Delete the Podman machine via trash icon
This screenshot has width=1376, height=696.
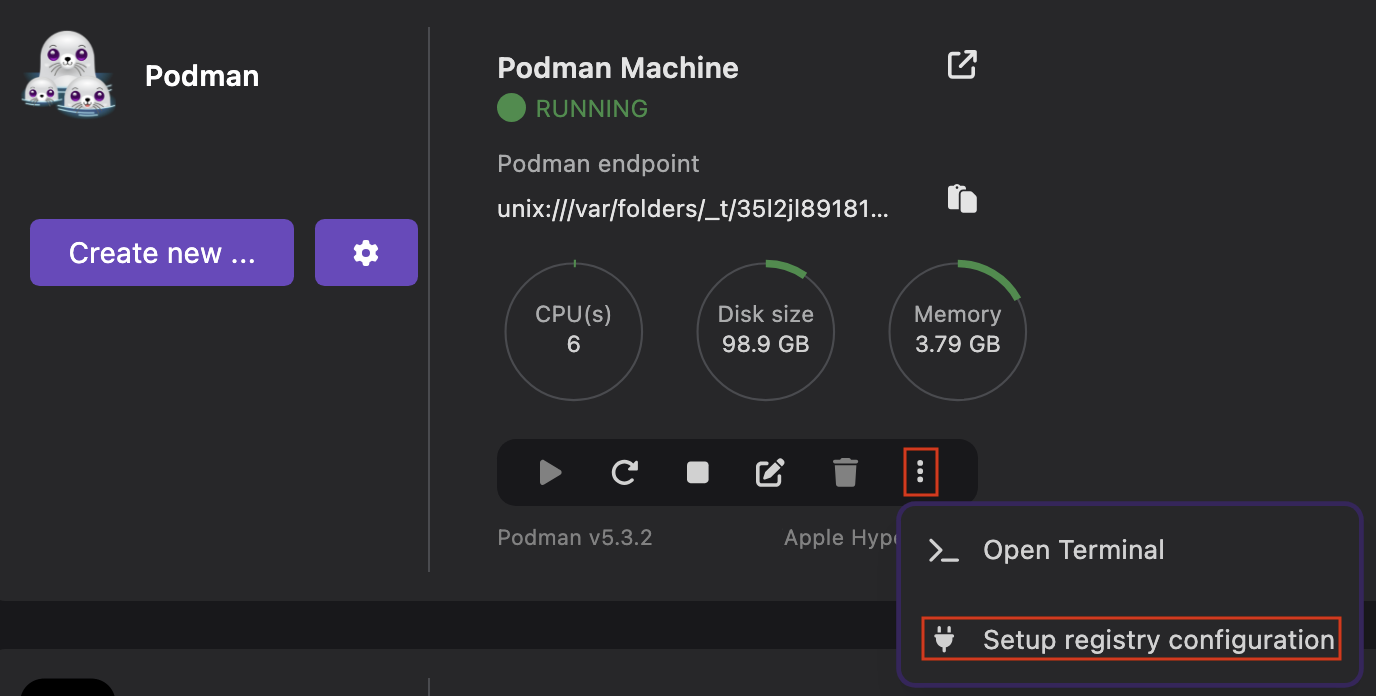845,472
